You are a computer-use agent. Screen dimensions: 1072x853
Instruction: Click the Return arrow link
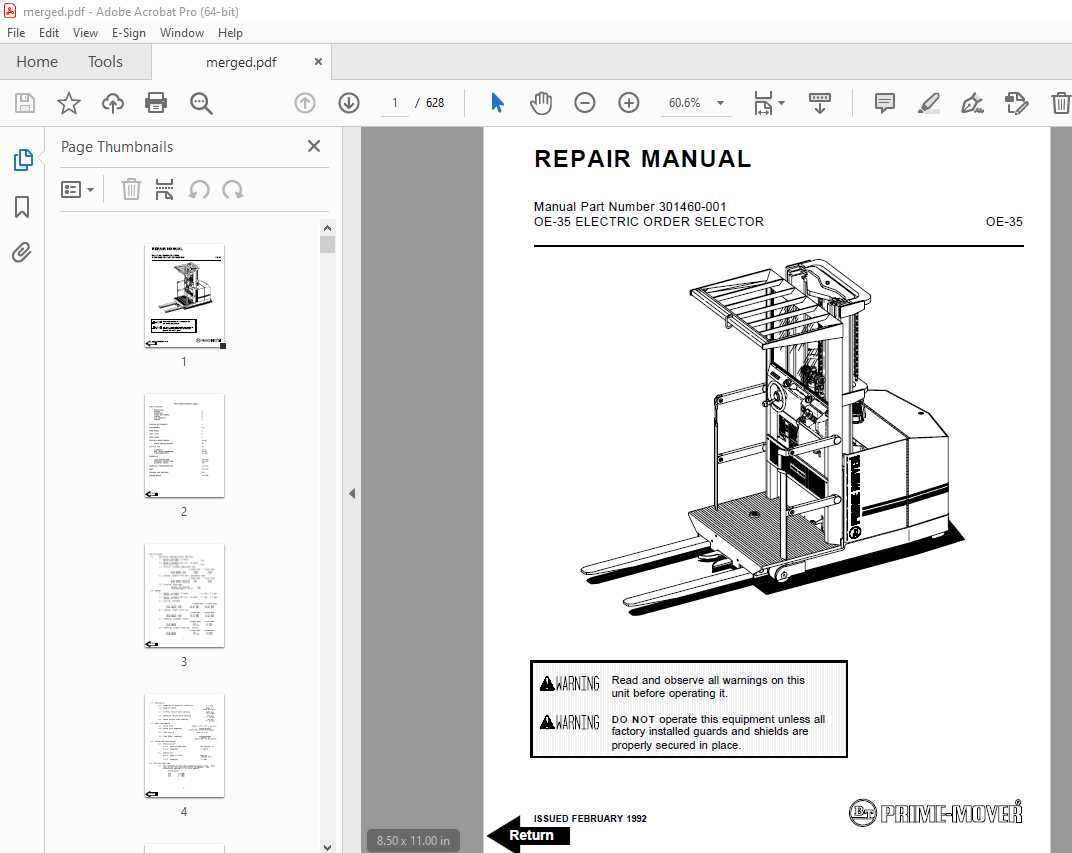click(x=528, y=835)
